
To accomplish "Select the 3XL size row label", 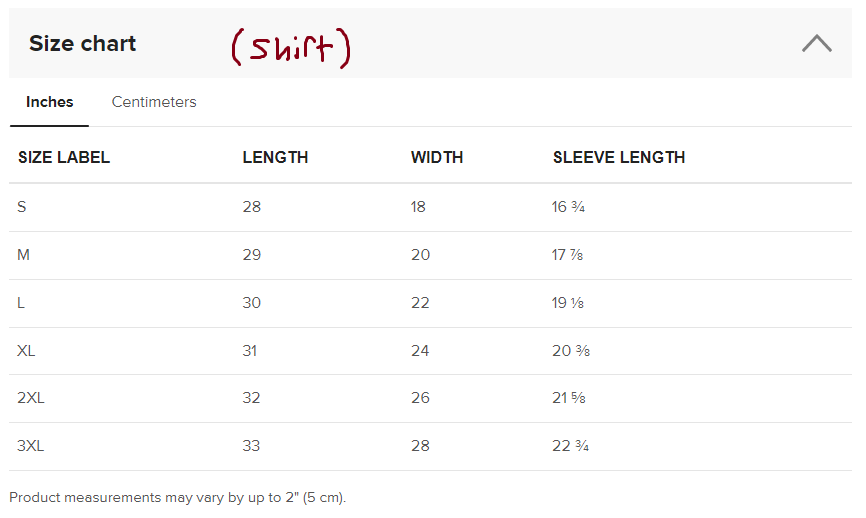I will click(31, 446).
